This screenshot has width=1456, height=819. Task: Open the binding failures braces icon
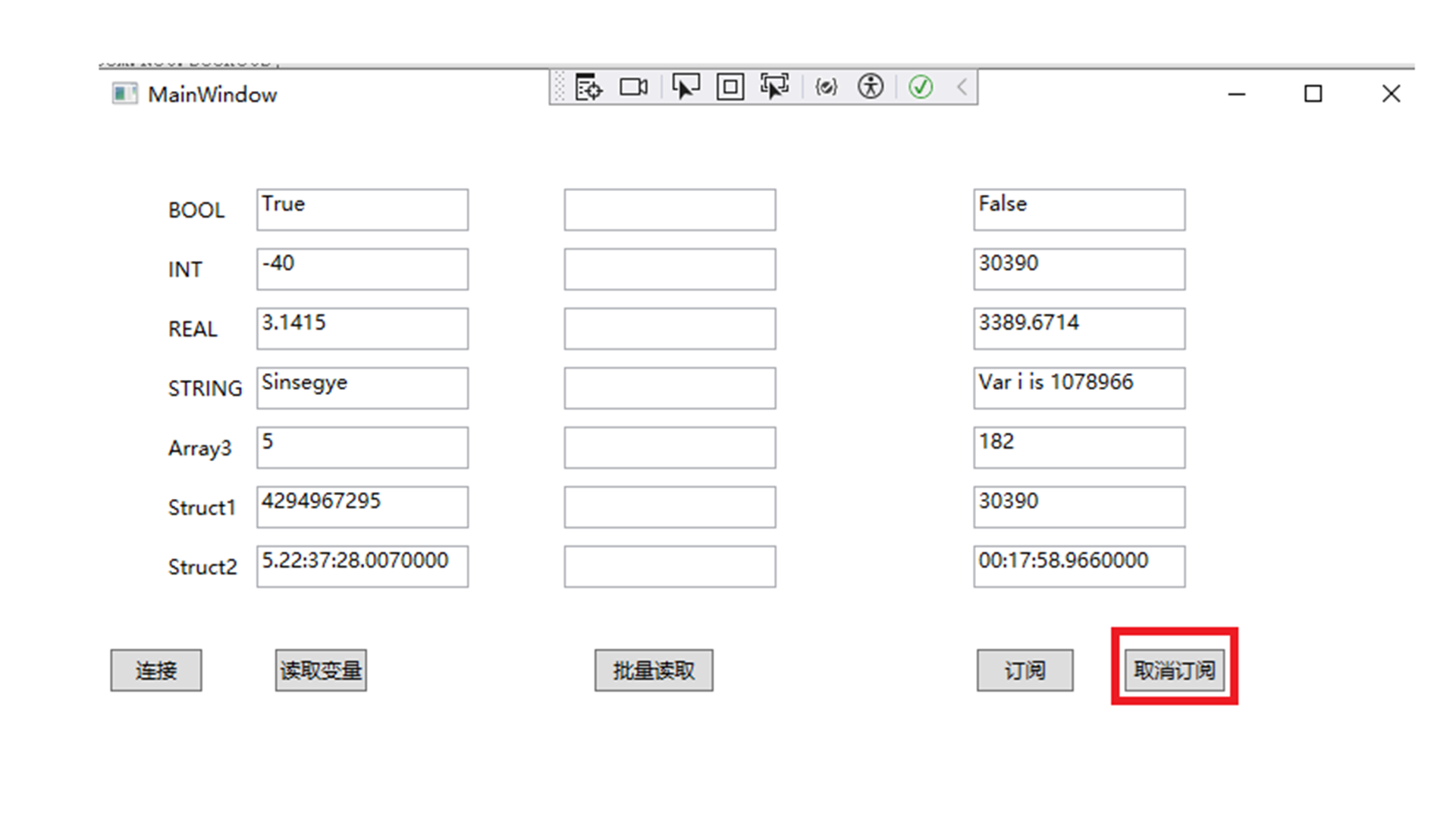coord(826,87)
